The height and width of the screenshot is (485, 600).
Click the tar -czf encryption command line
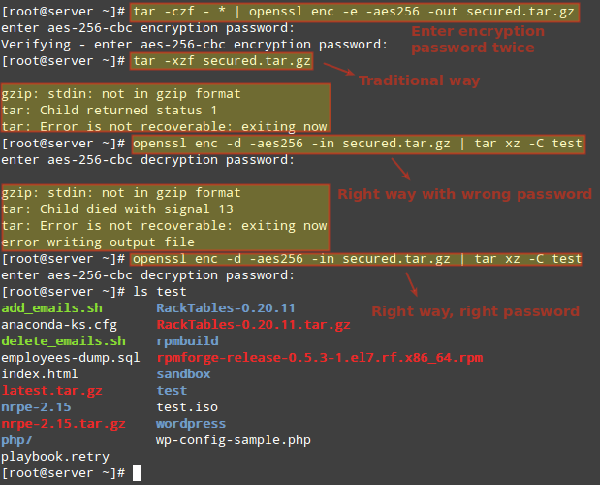click(x=354, y=12)
